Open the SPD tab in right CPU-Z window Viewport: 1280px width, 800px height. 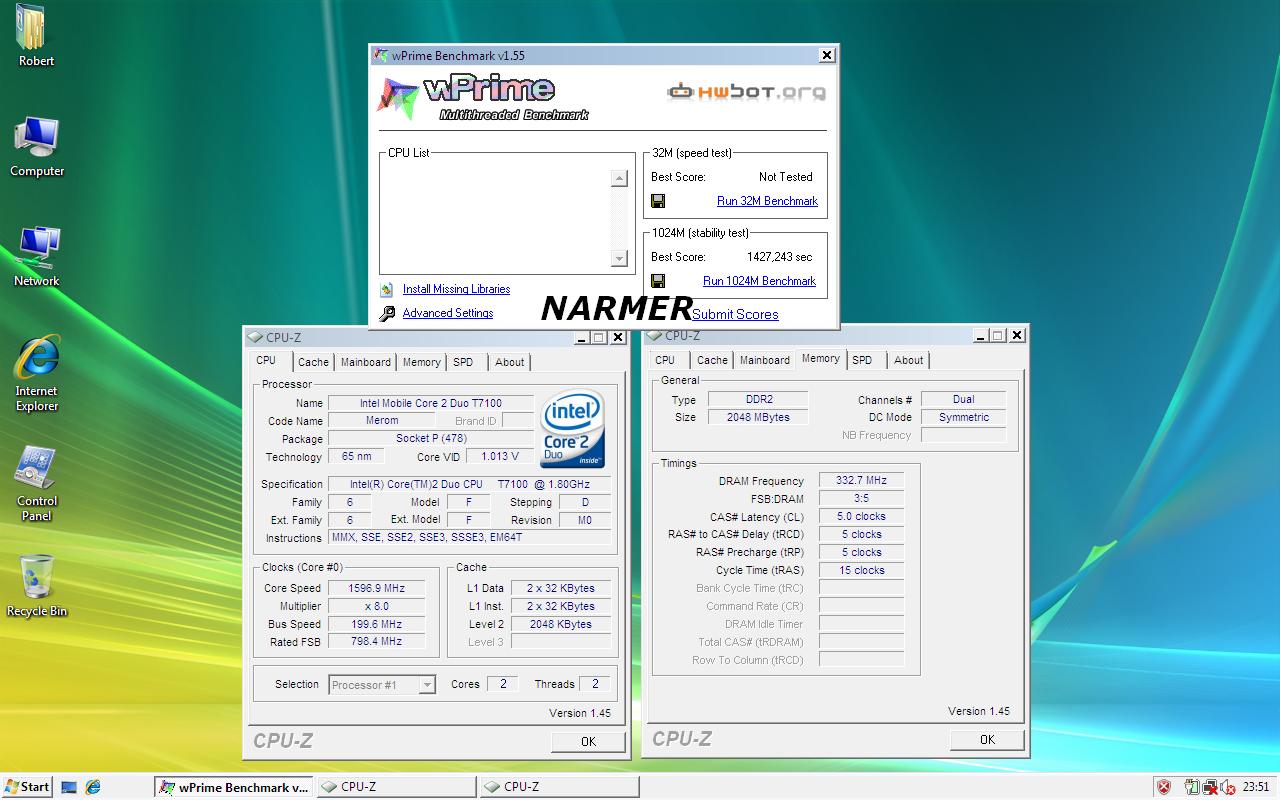tap(862, 360)
